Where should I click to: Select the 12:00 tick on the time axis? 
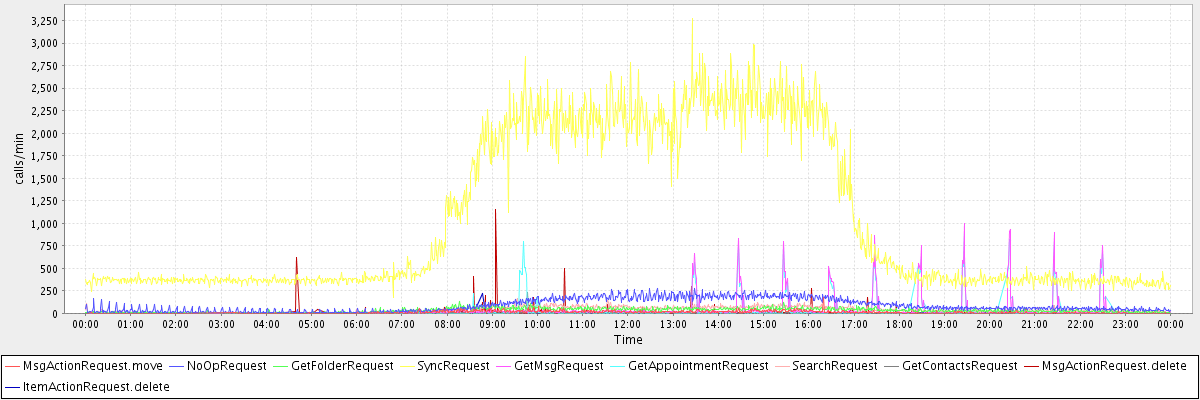click(628, 324)
